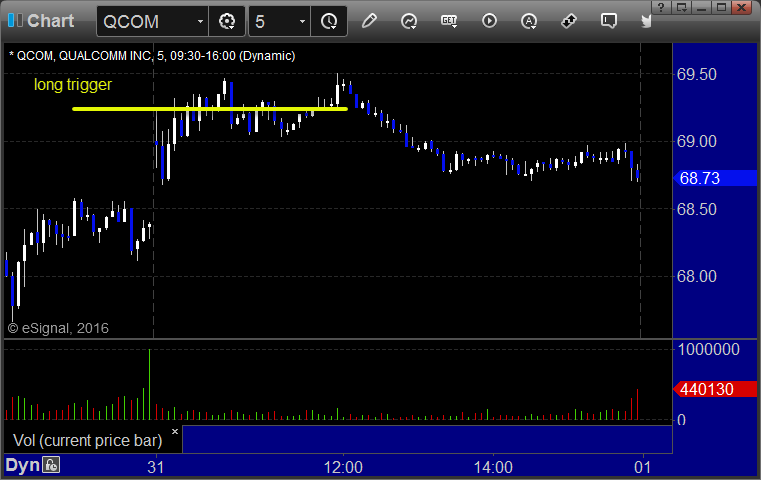Image resolution: width=761 pixels, height=480 pixels.
Task: Click the trade ticket icon
Action: pyautogui.click(x=569, y=21)
